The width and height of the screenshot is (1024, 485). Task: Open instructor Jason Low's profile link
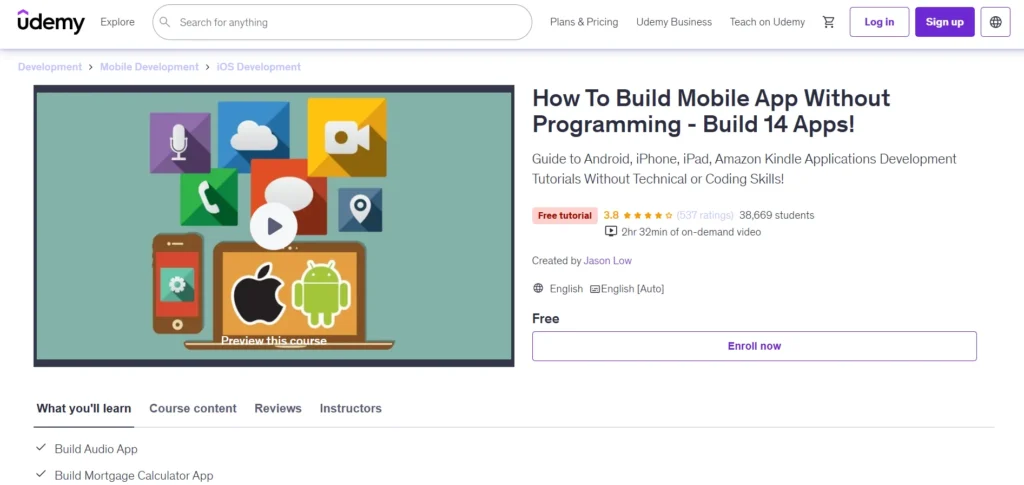(607, 260)
